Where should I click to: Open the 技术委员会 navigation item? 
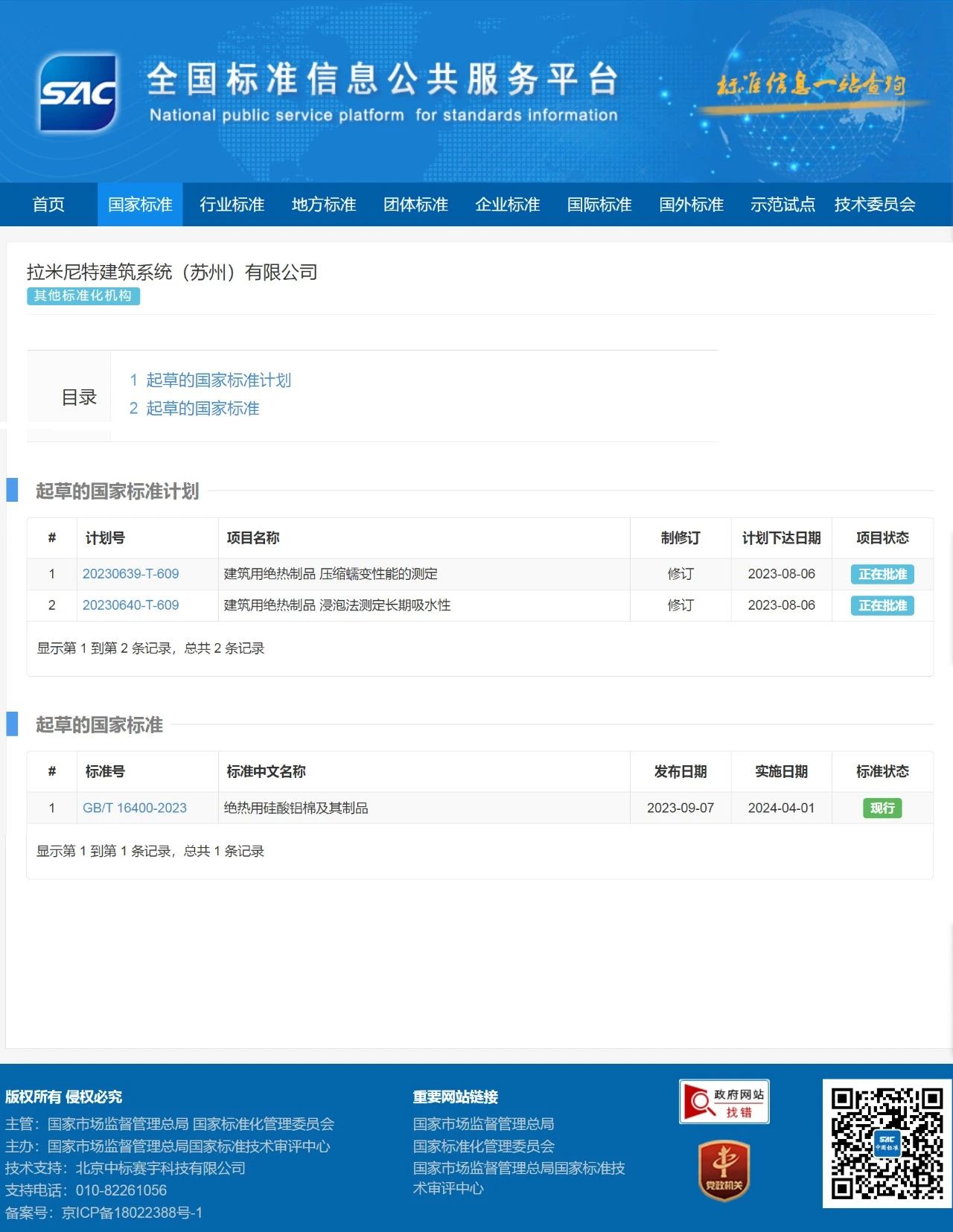coord(875,205)
